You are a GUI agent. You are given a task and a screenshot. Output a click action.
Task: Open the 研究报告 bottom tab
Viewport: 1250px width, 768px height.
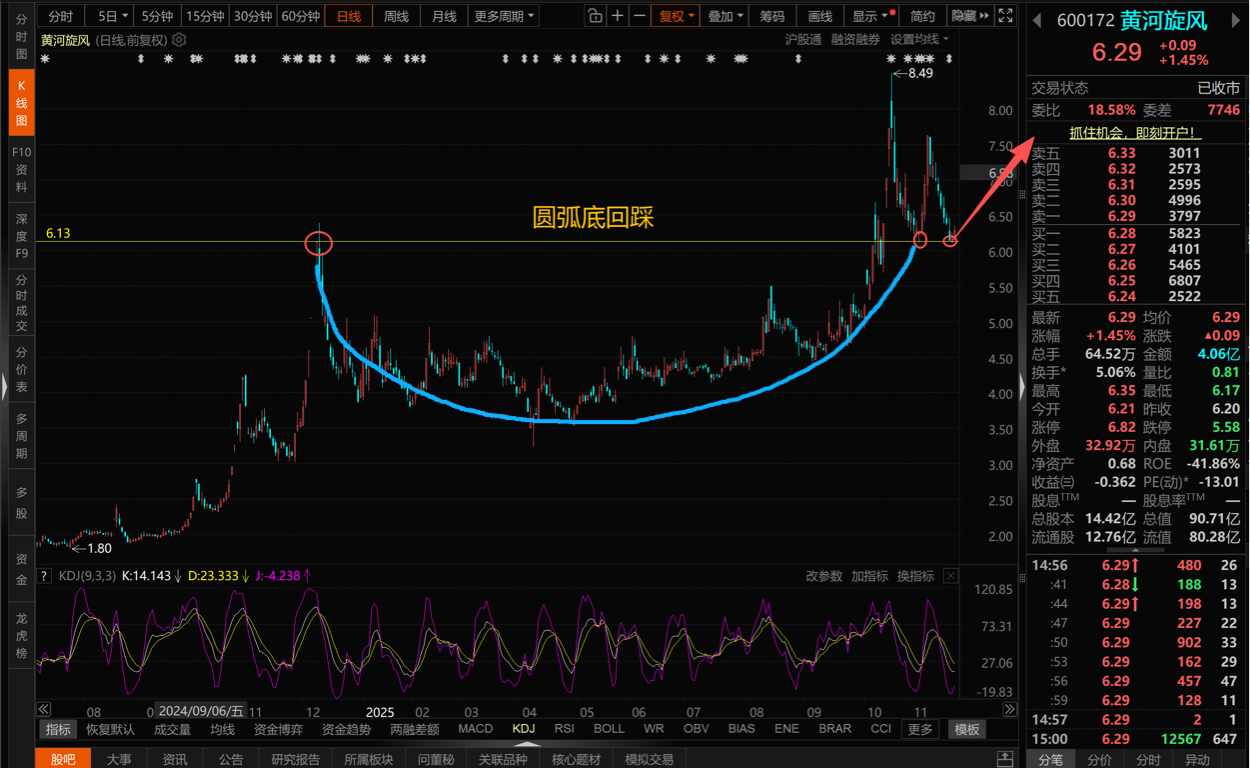(x=296, y=760)
